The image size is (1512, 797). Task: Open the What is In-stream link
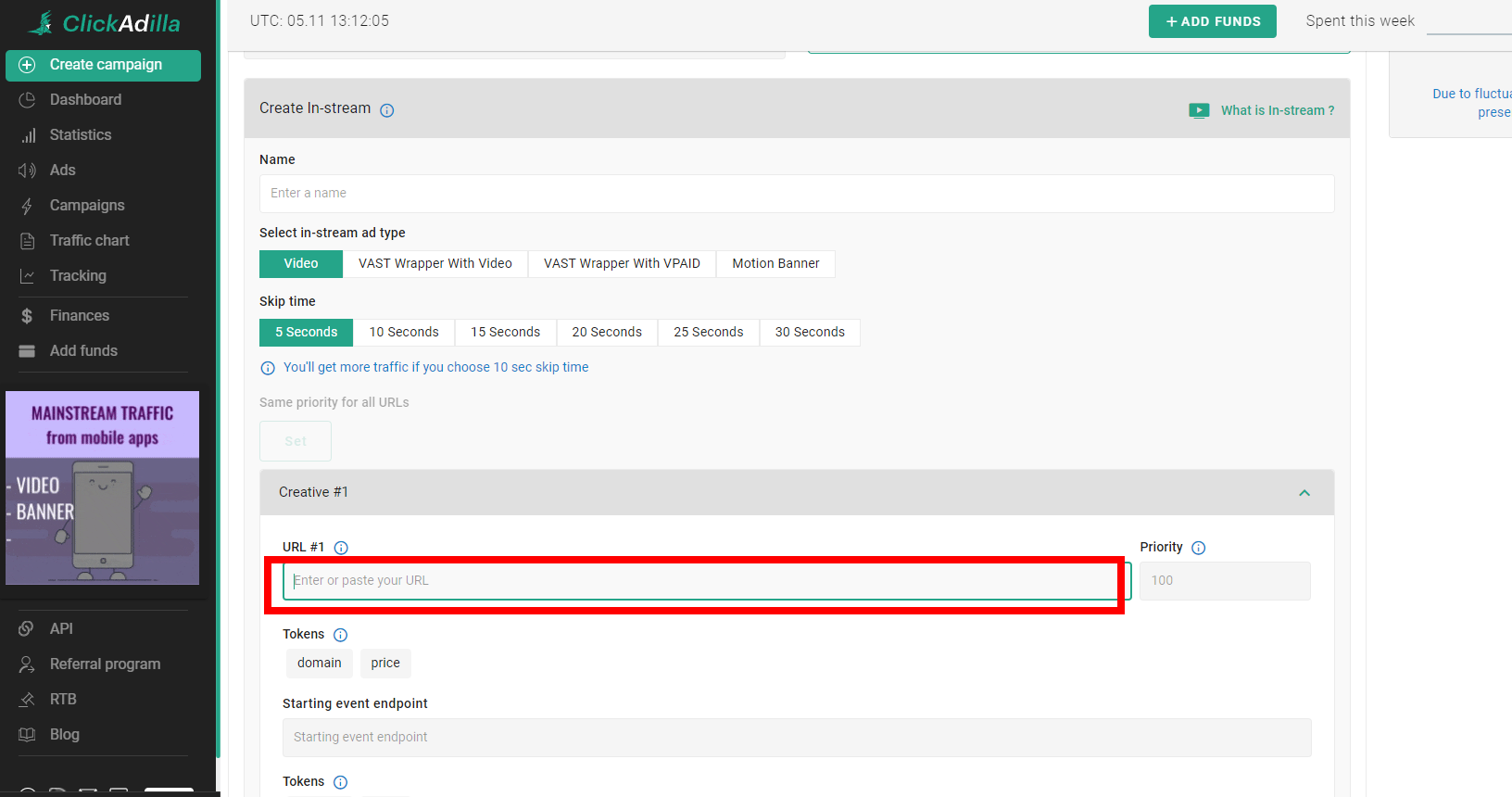(x=1277, y=110)
